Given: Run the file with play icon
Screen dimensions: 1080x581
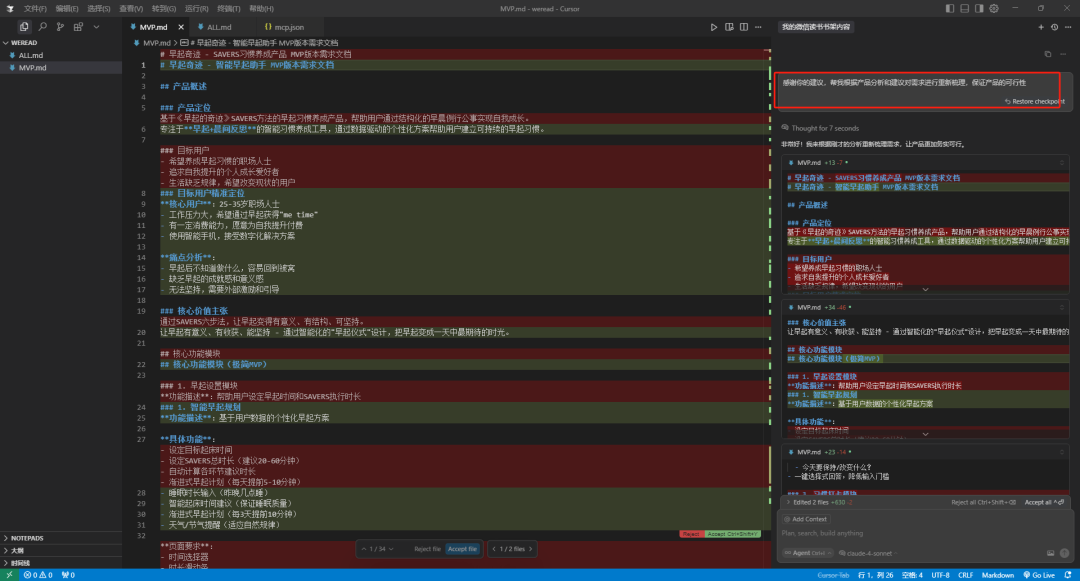Looking at the screenshot, I should 714,27.
